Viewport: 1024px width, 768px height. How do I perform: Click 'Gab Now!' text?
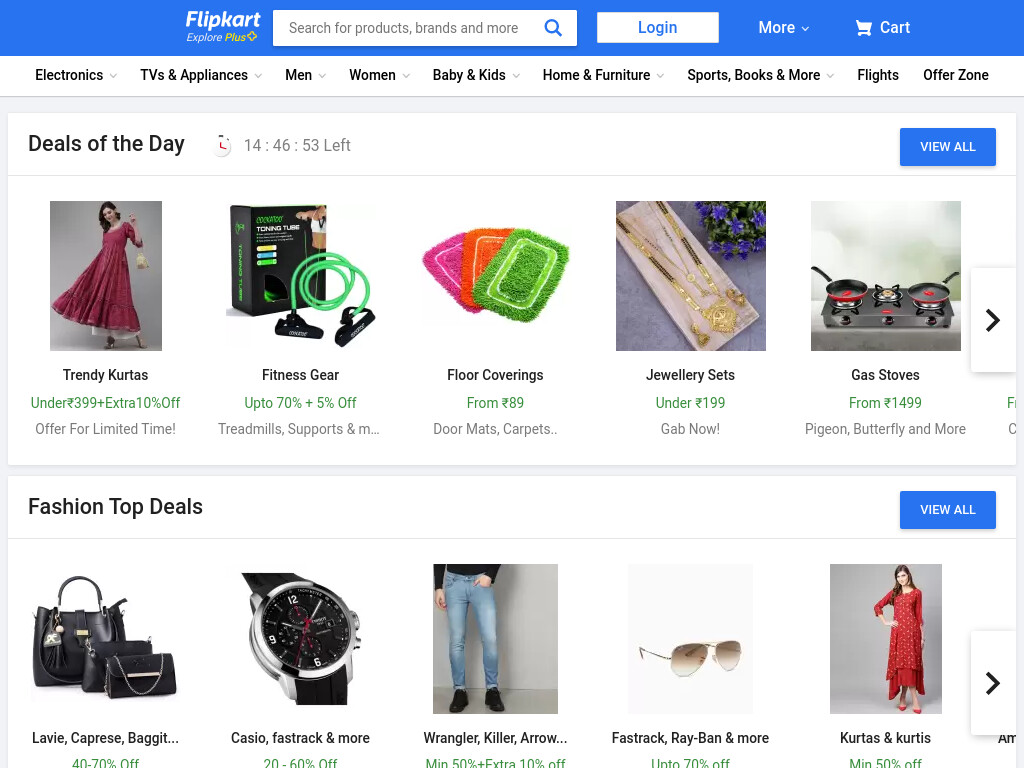pos(690,429)
